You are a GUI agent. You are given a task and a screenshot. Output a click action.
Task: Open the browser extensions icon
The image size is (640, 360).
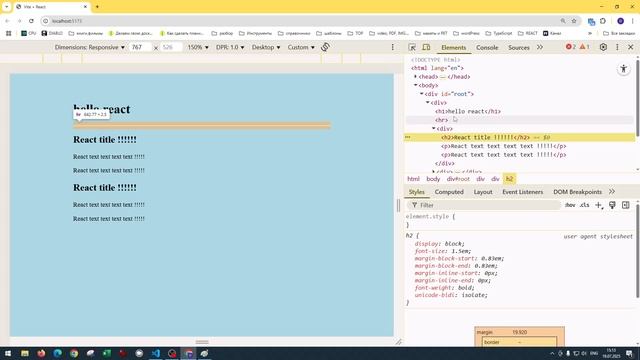(x=603, y=21)
